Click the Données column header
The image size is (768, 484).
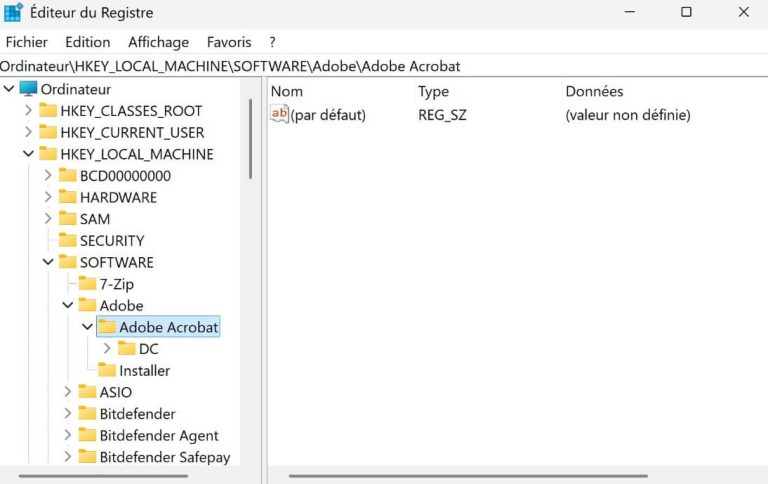594,91
